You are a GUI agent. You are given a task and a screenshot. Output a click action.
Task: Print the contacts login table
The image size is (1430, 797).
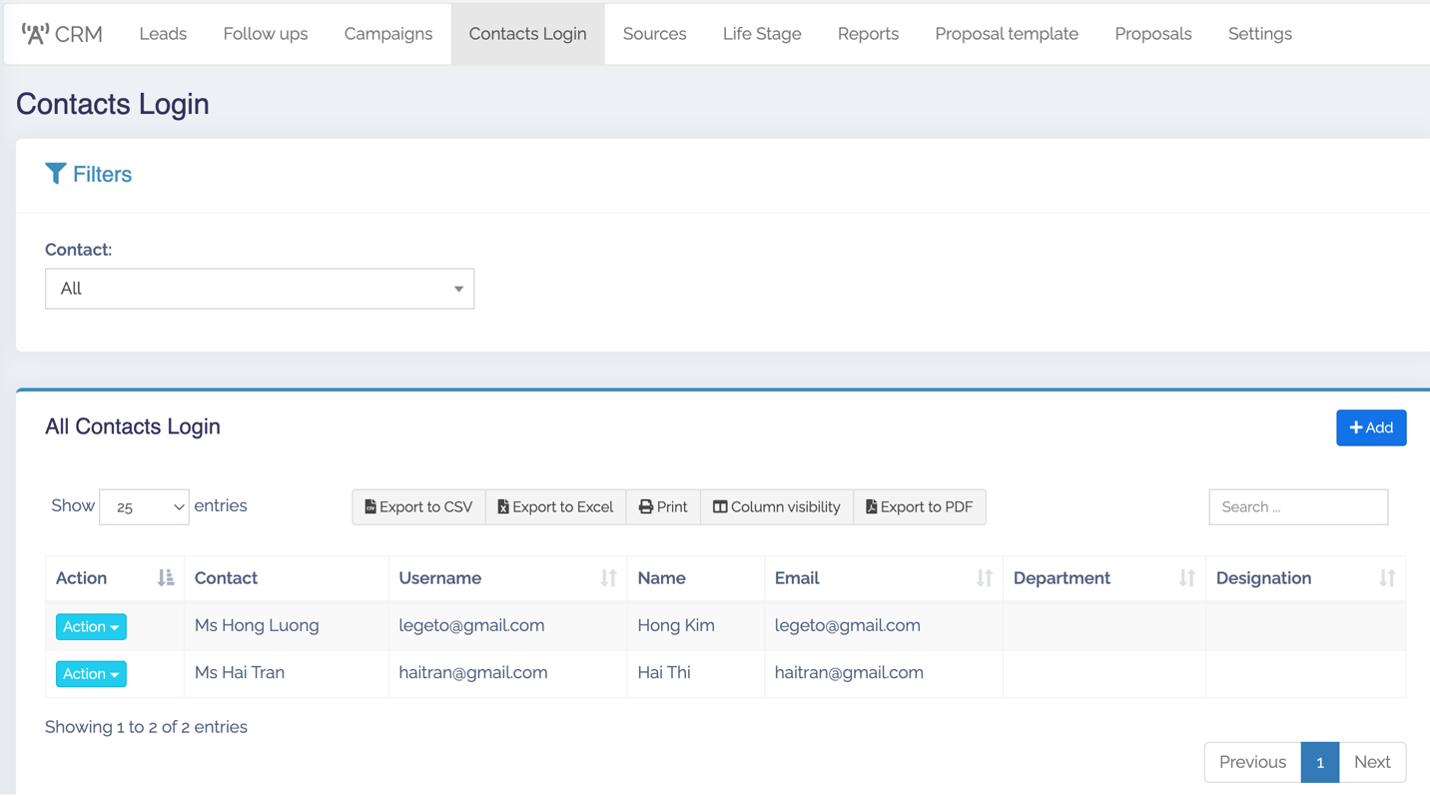663,507
